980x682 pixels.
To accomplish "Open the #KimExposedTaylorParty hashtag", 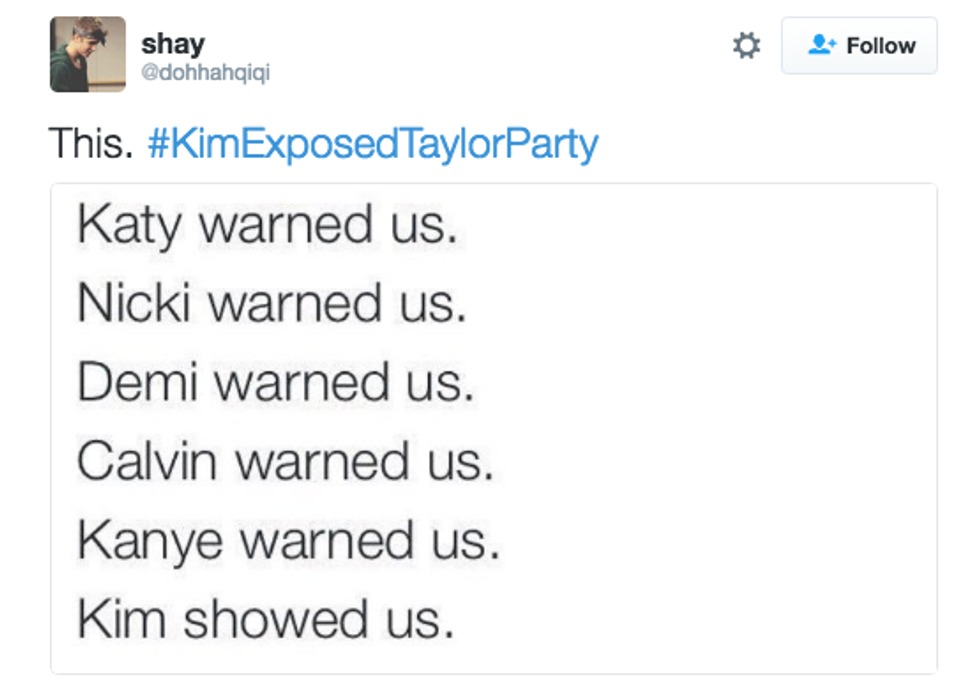I will click(372, 144).
